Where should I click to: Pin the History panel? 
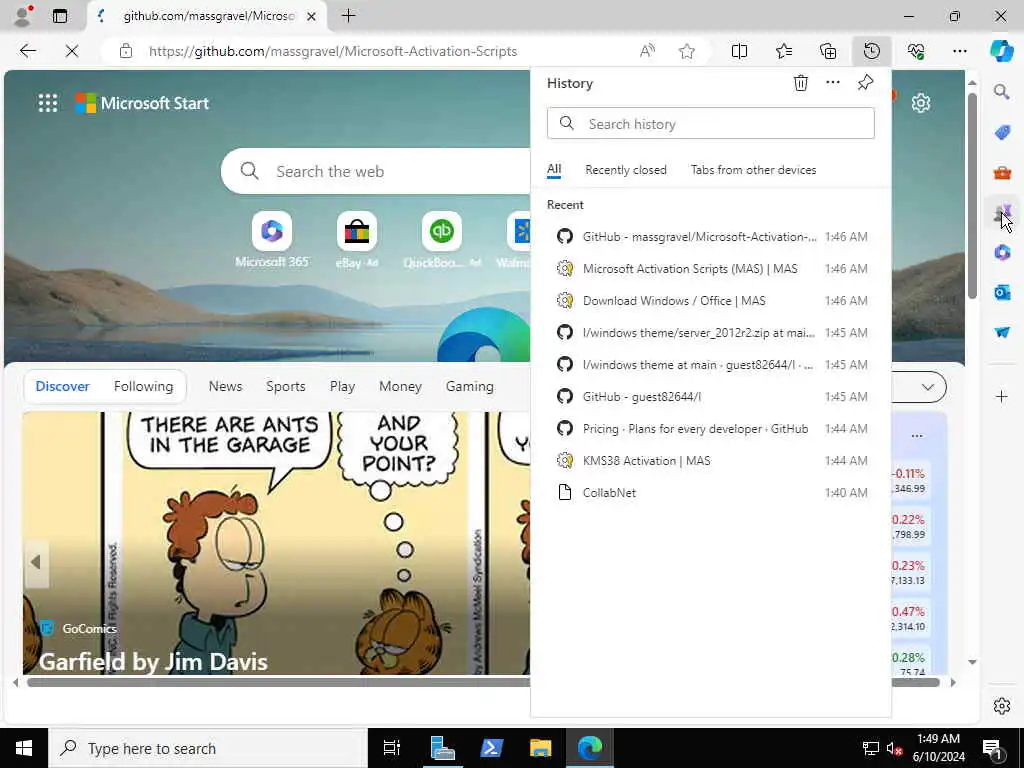click(x=865, y=82)
